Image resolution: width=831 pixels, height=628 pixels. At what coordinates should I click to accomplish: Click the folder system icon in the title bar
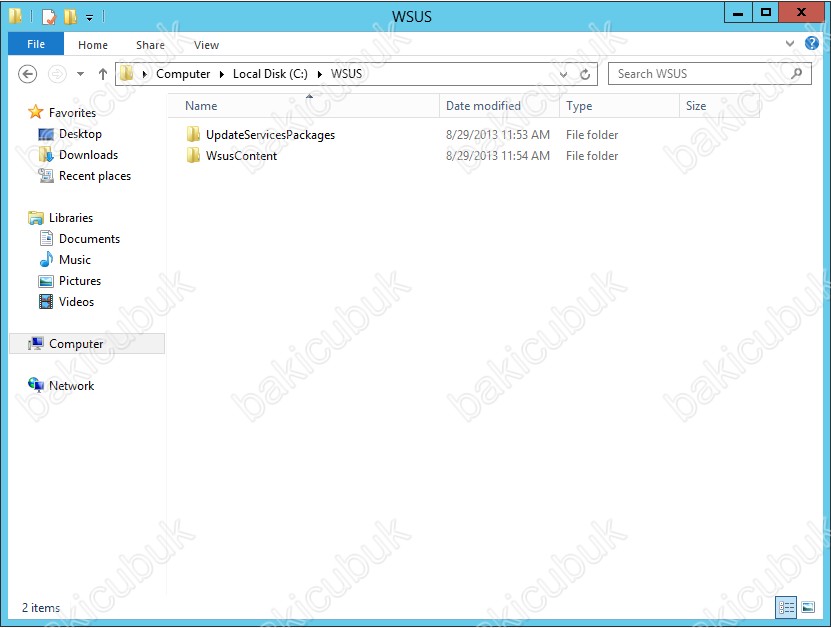[15, 16]
